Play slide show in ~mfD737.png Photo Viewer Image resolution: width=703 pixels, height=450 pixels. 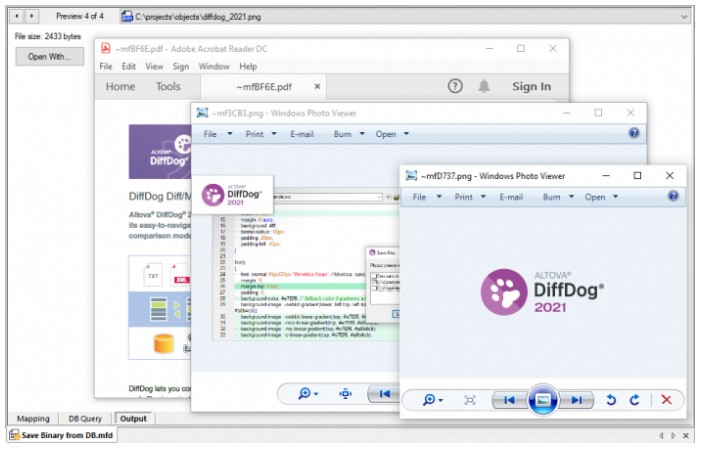click(x=543, y=400)
